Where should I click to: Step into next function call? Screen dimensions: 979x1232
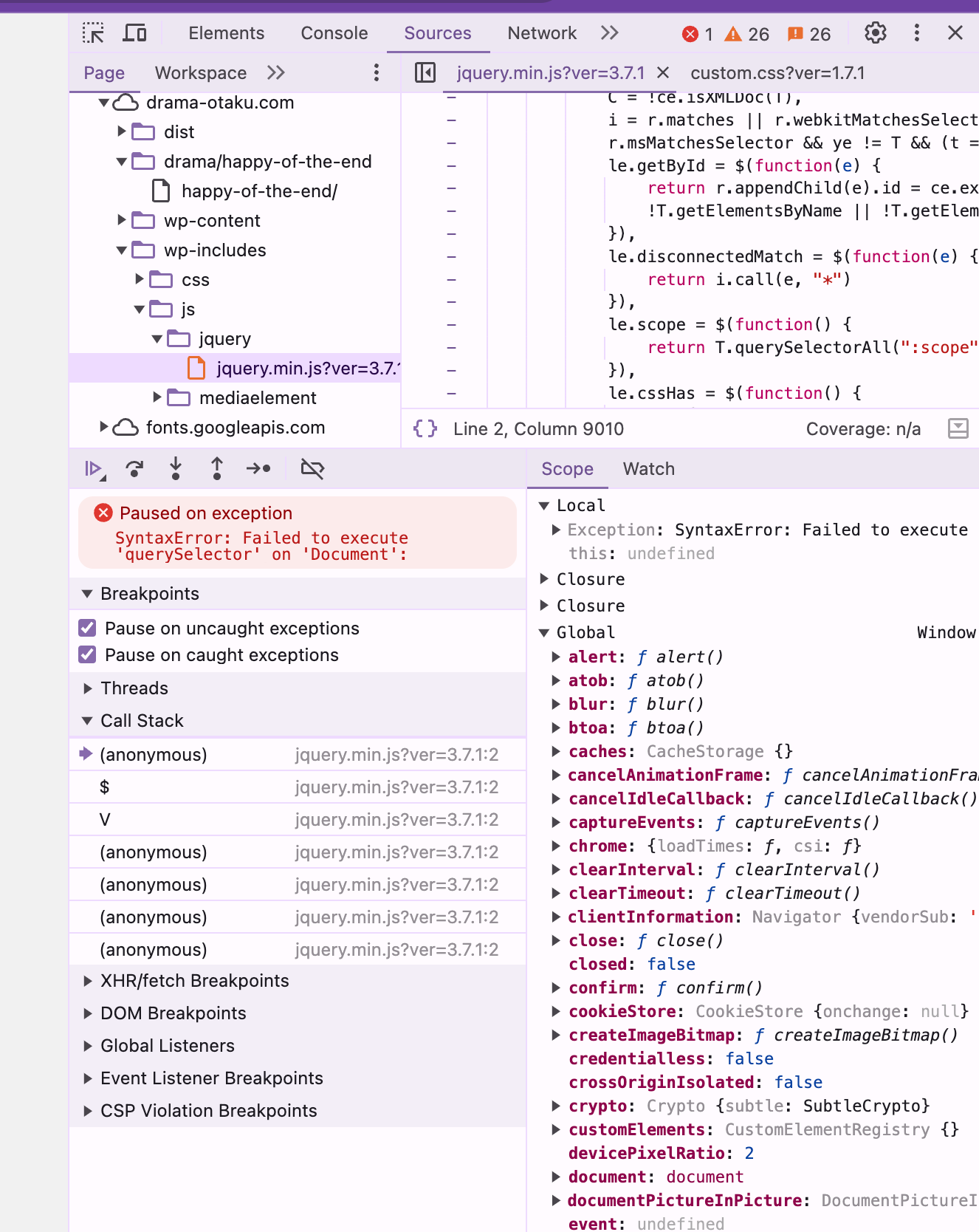176,469
